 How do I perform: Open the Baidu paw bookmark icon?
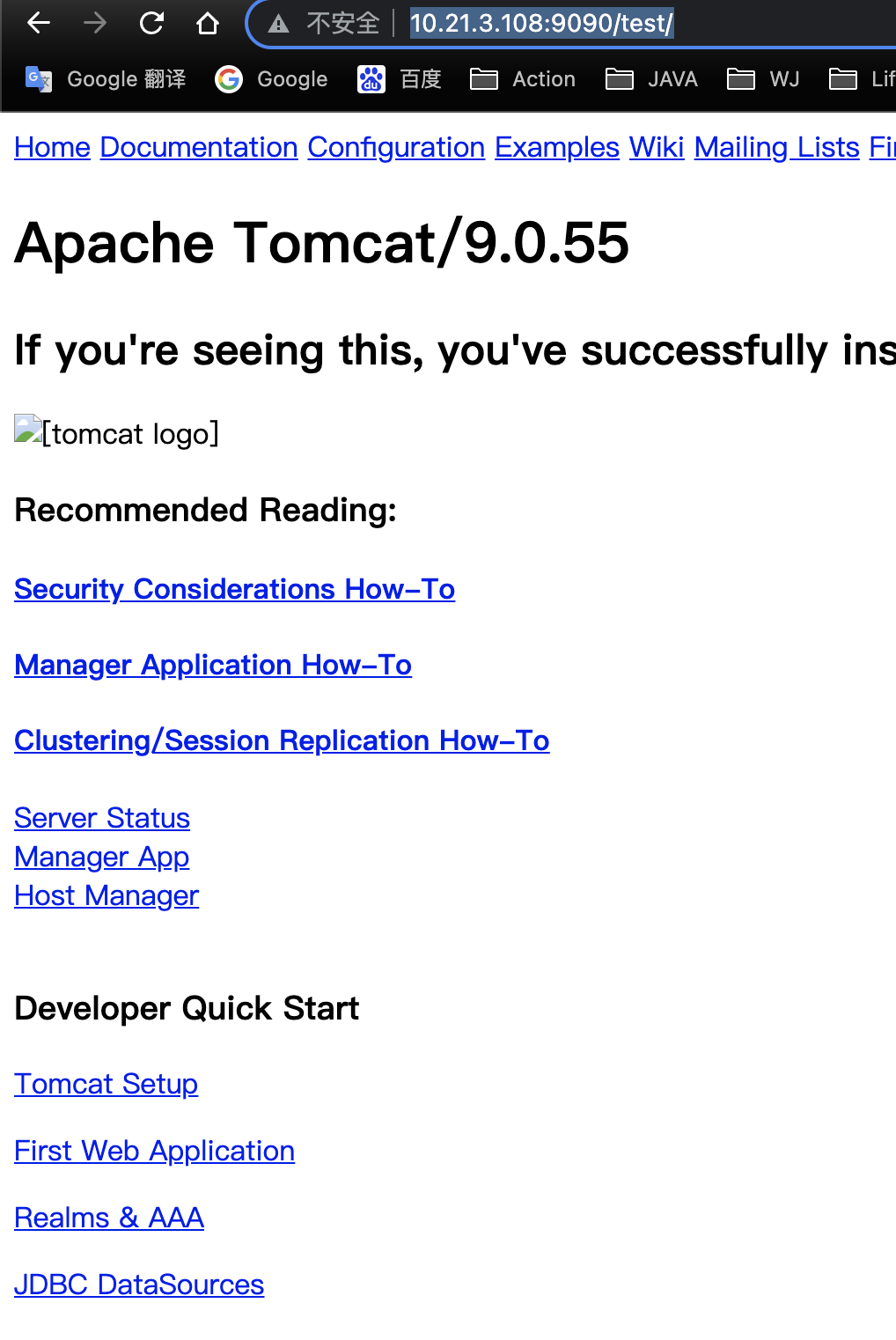tap(371, 79)
